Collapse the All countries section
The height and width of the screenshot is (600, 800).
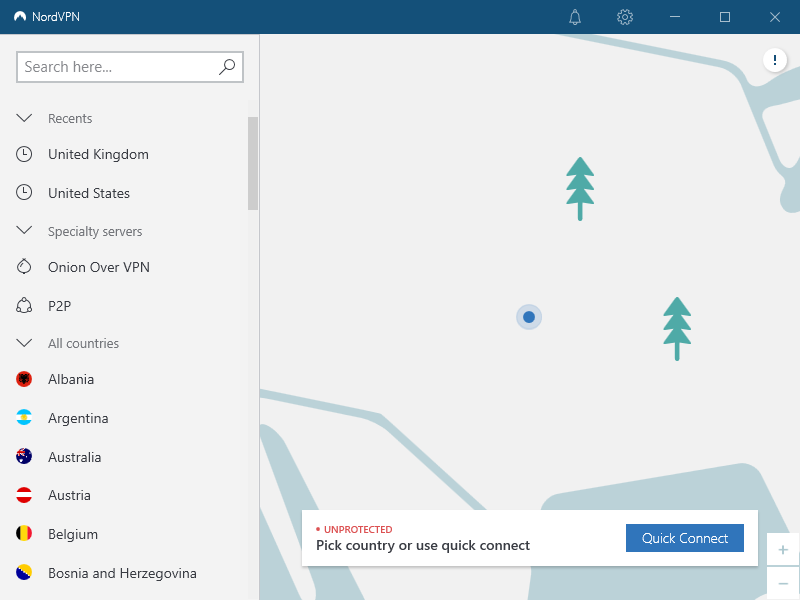(24, 343)
